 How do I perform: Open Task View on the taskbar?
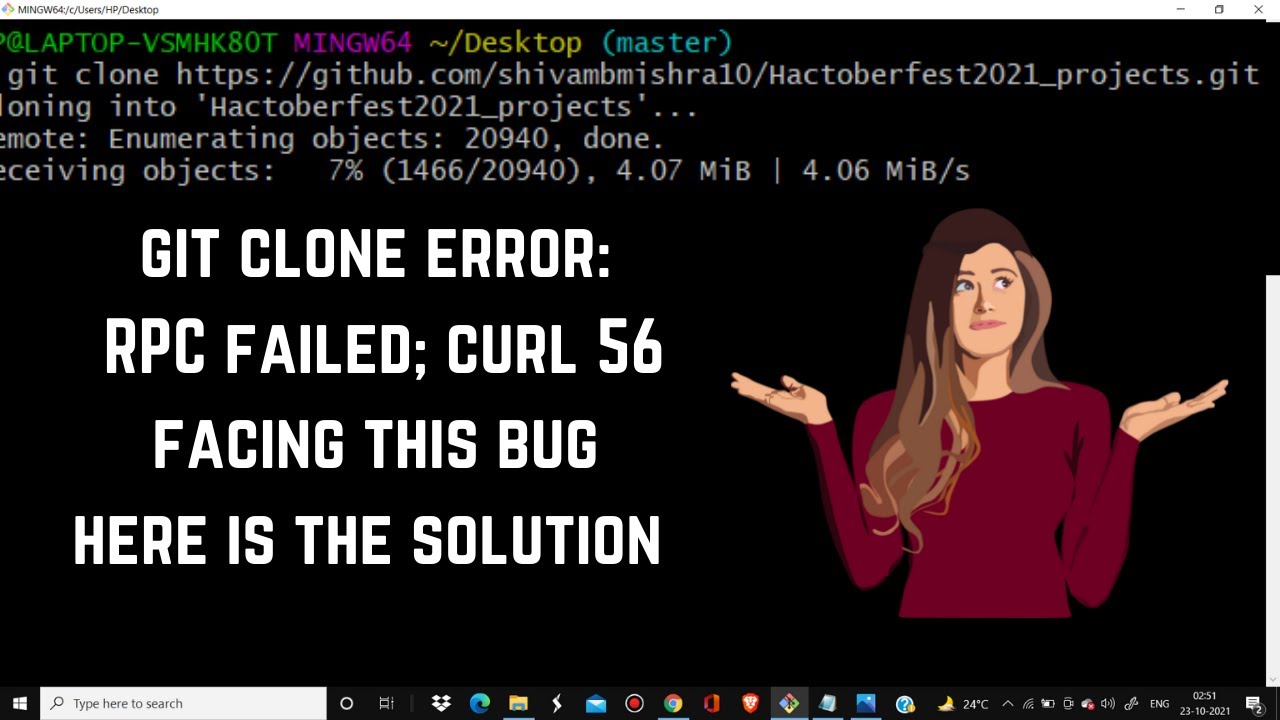(386, 703)
